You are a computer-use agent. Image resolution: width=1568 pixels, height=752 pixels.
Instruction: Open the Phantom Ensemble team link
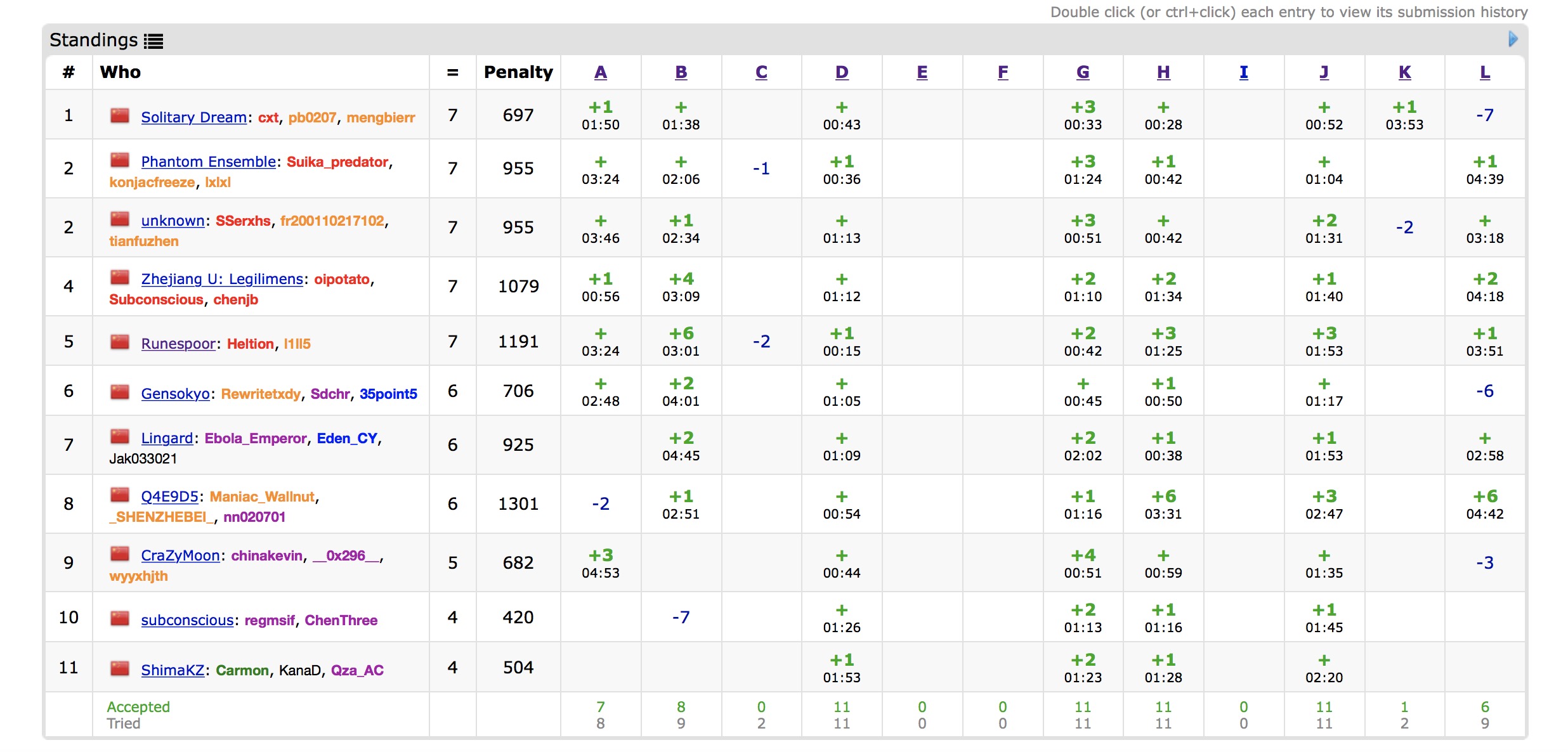(x=208, y=162)
